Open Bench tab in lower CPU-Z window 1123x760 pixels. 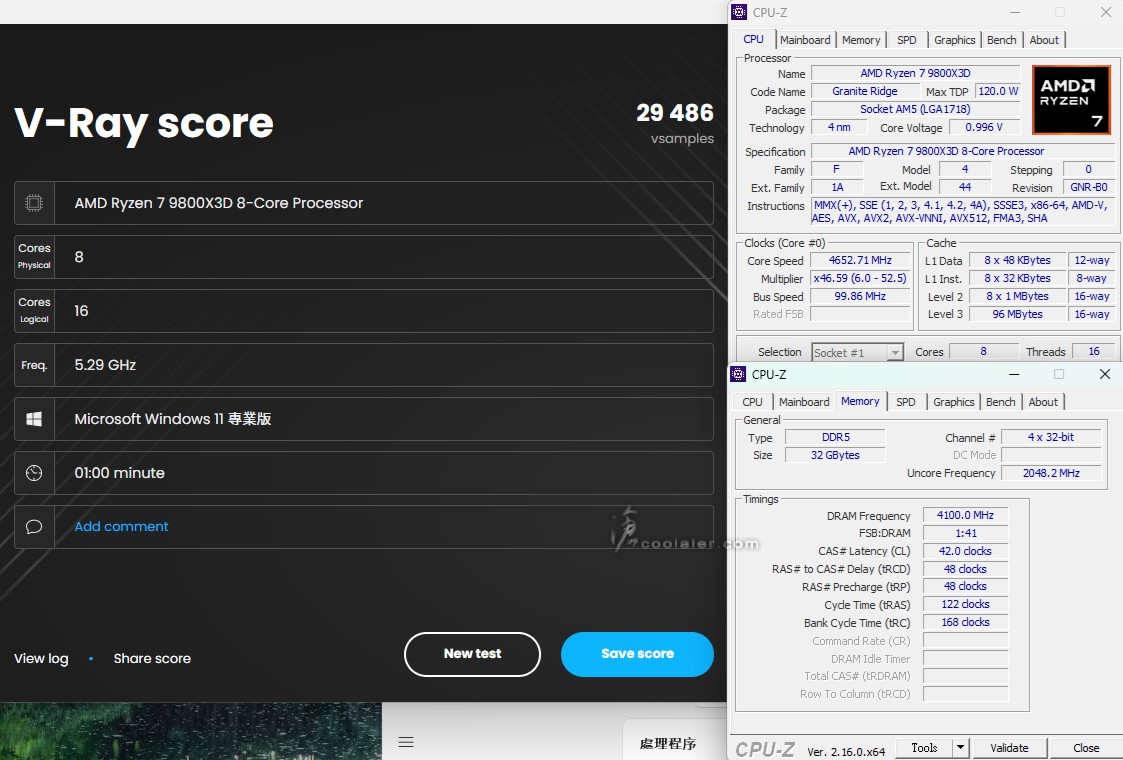tap(1001, 402)
